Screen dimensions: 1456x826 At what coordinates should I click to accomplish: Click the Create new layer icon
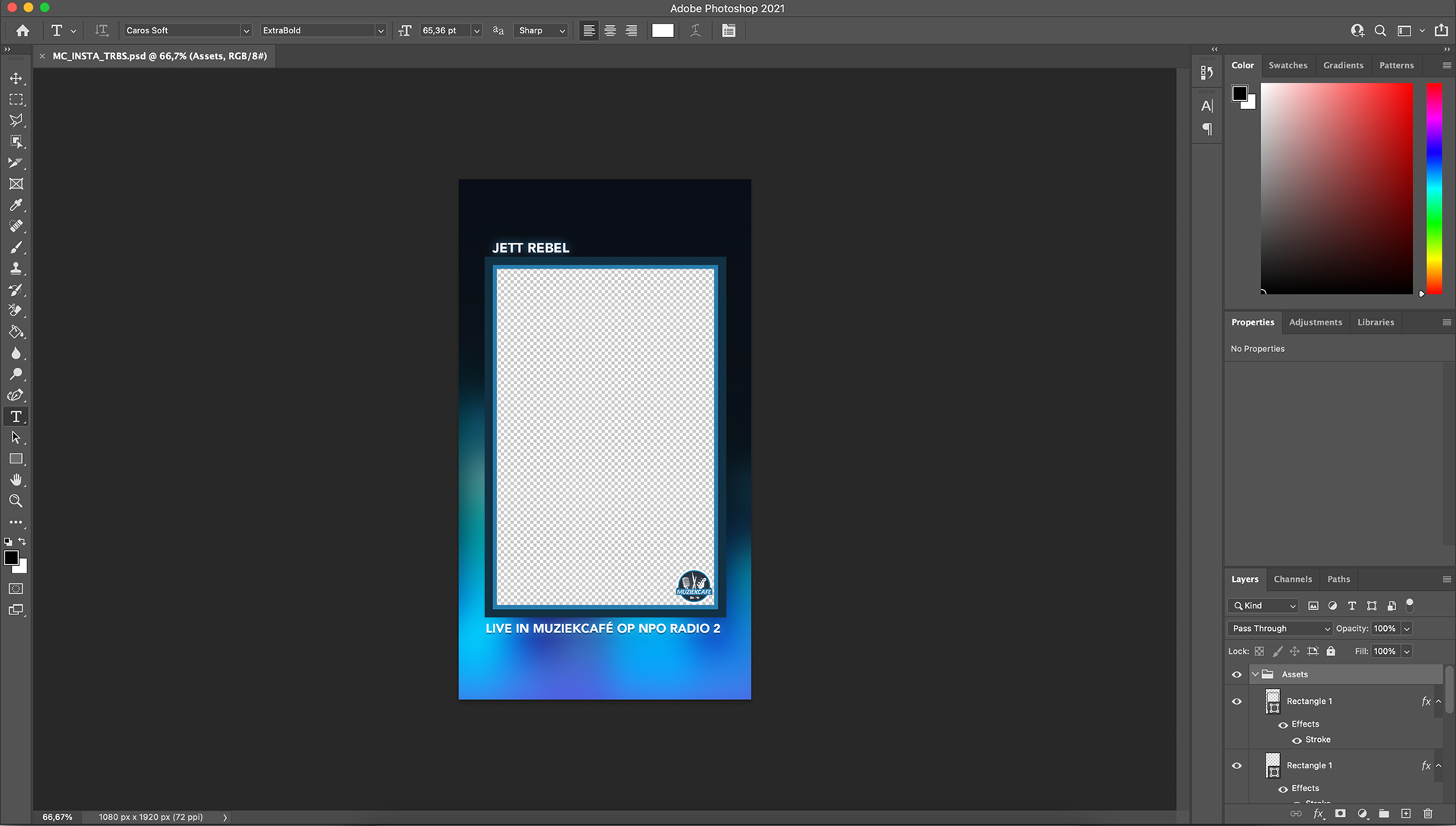[1406, 814]
